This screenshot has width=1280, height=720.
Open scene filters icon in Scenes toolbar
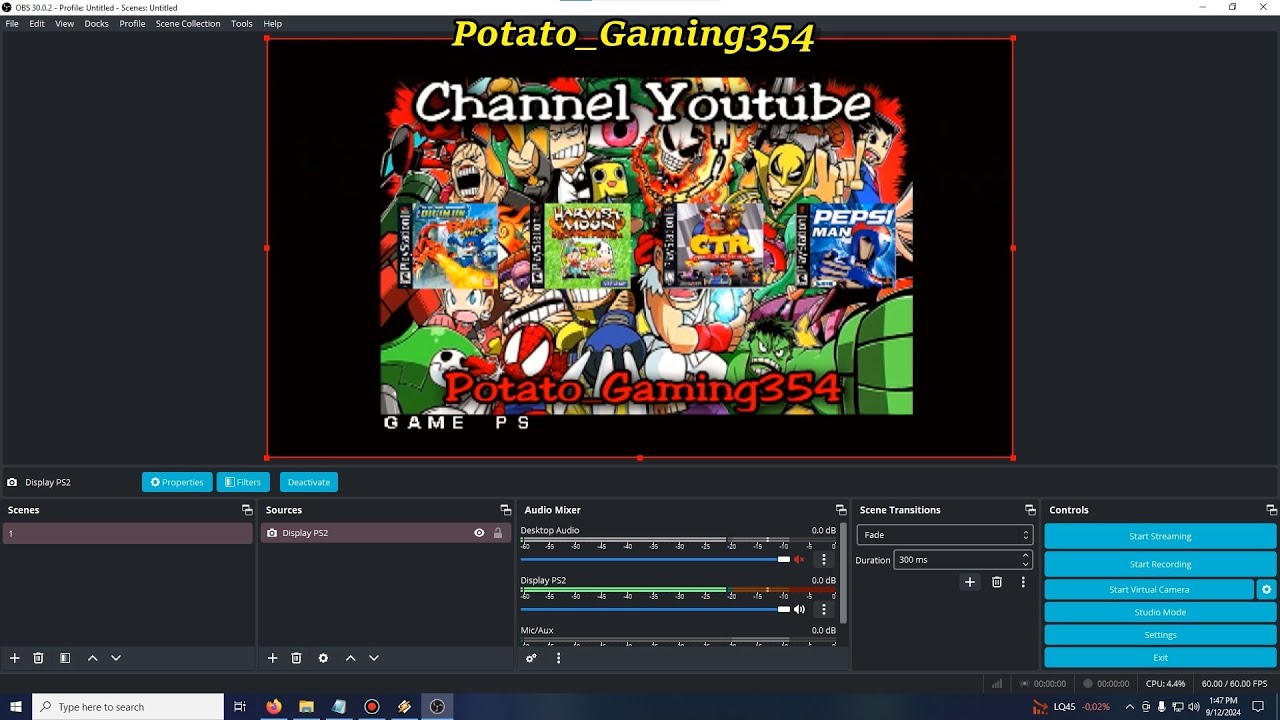tap(65, 658)
